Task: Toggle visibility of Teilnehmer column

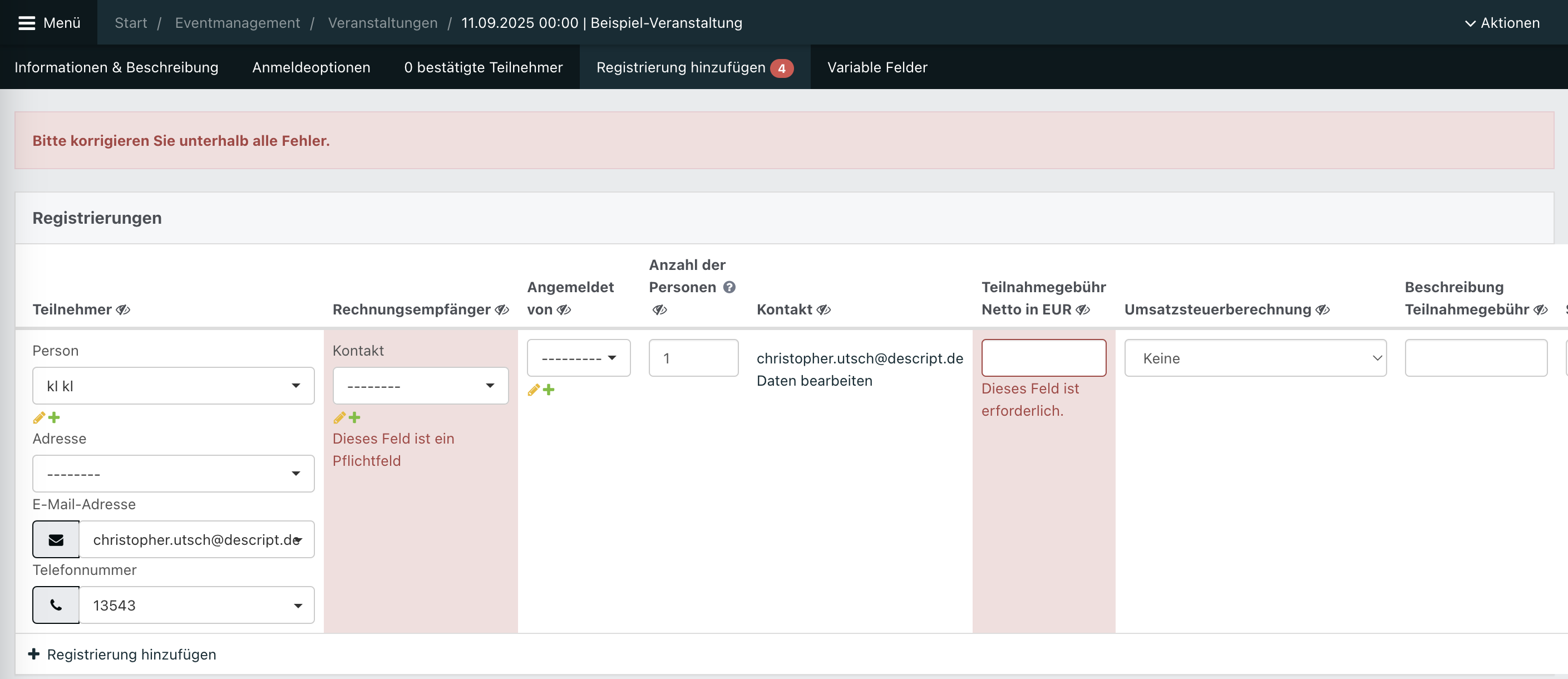Action: point(124,310)
